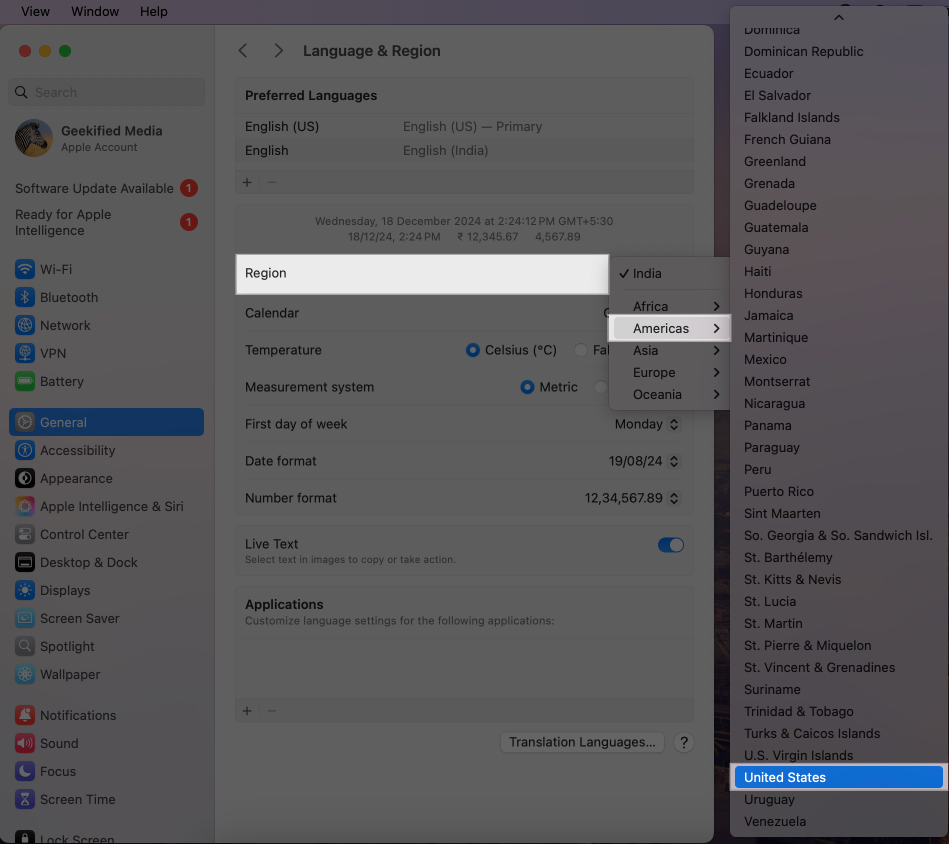Select the English (India) language row
Image resolution: width=949 pixels, height=844 pixels.
(464, 151)
